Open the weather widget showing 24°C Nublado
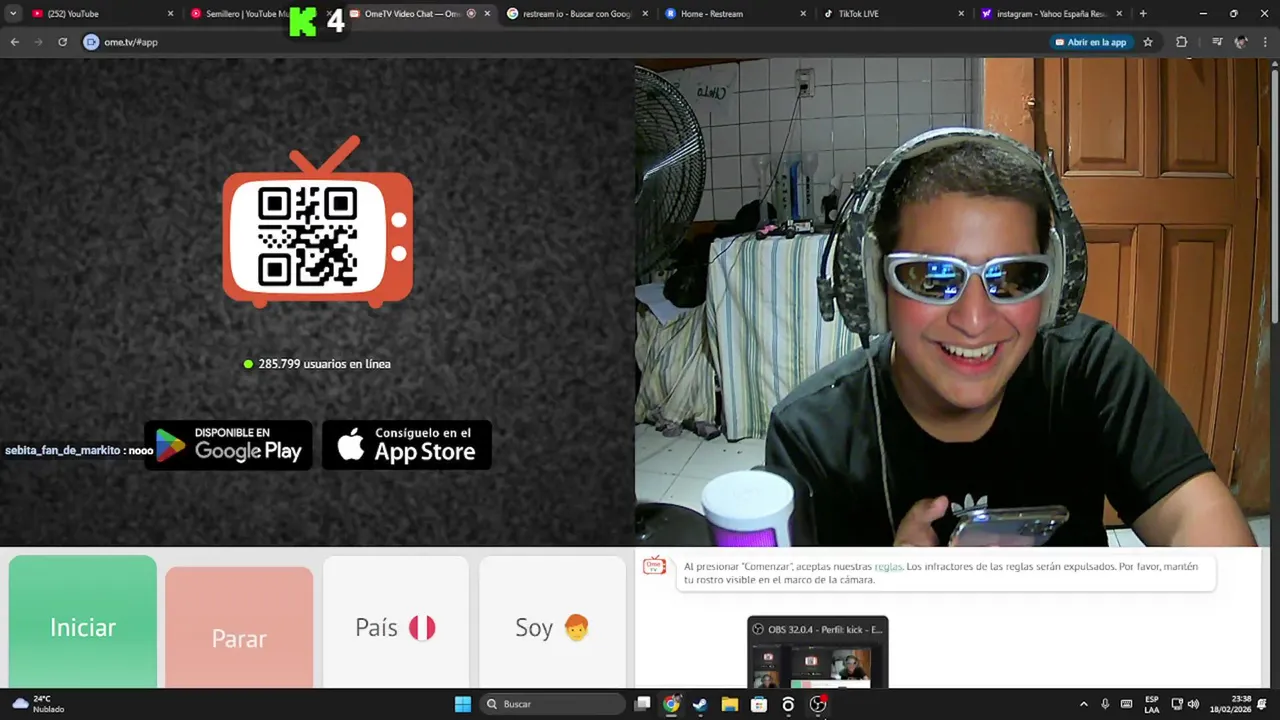The image size is (1280, 720). click(38, 704)
